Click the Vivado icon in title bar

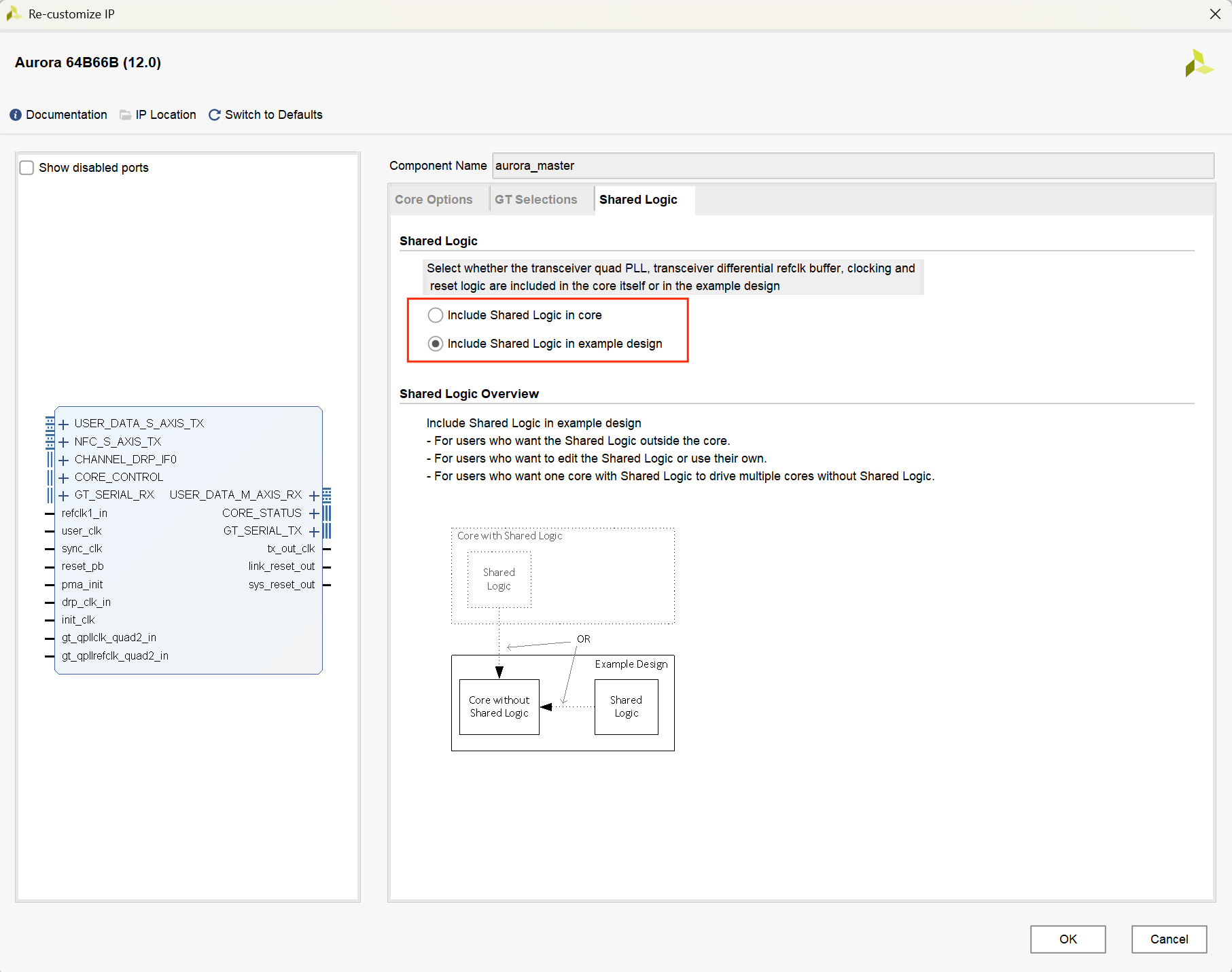tap(14, 14)
